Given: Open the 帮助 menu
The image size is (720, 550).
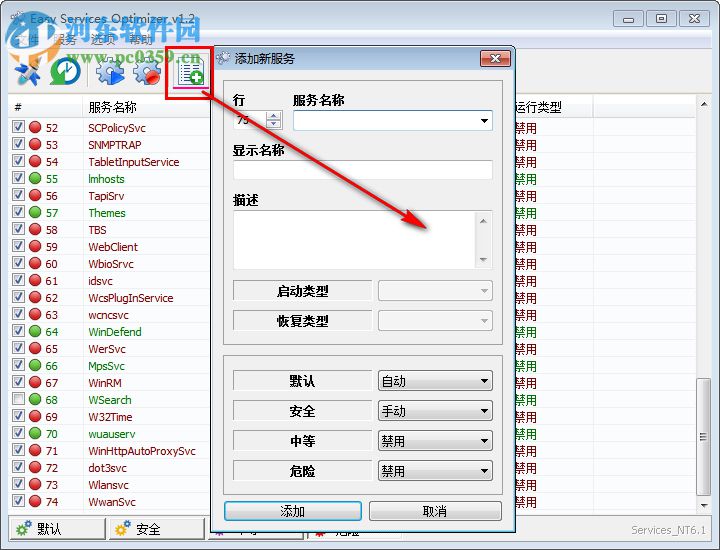Looking at the screenshot, I should pyautogui.click(x=140, y=39).
